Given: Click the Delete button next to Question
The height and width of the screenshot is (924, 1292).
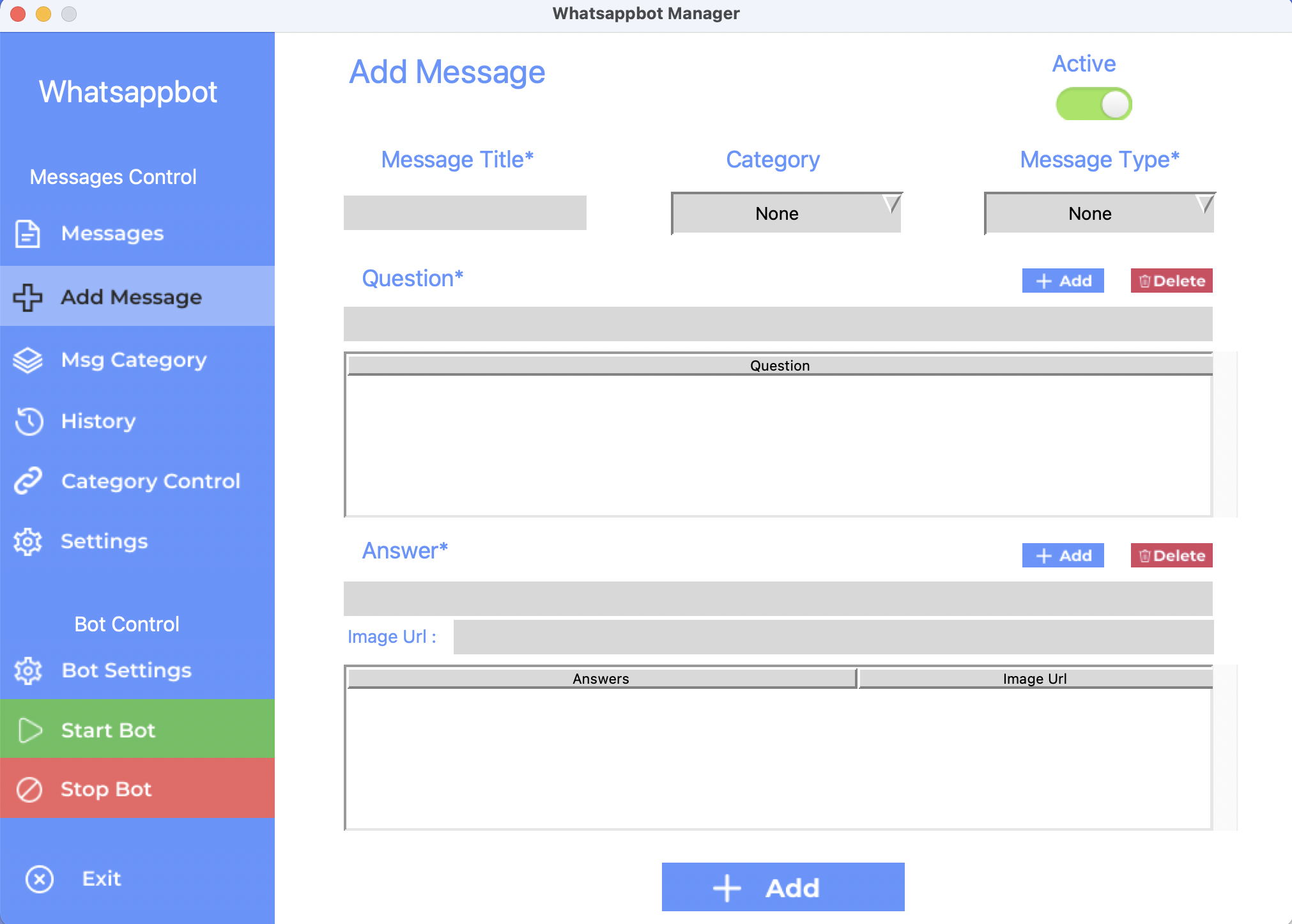Looking at the screenshot, I should [1172, 281].
